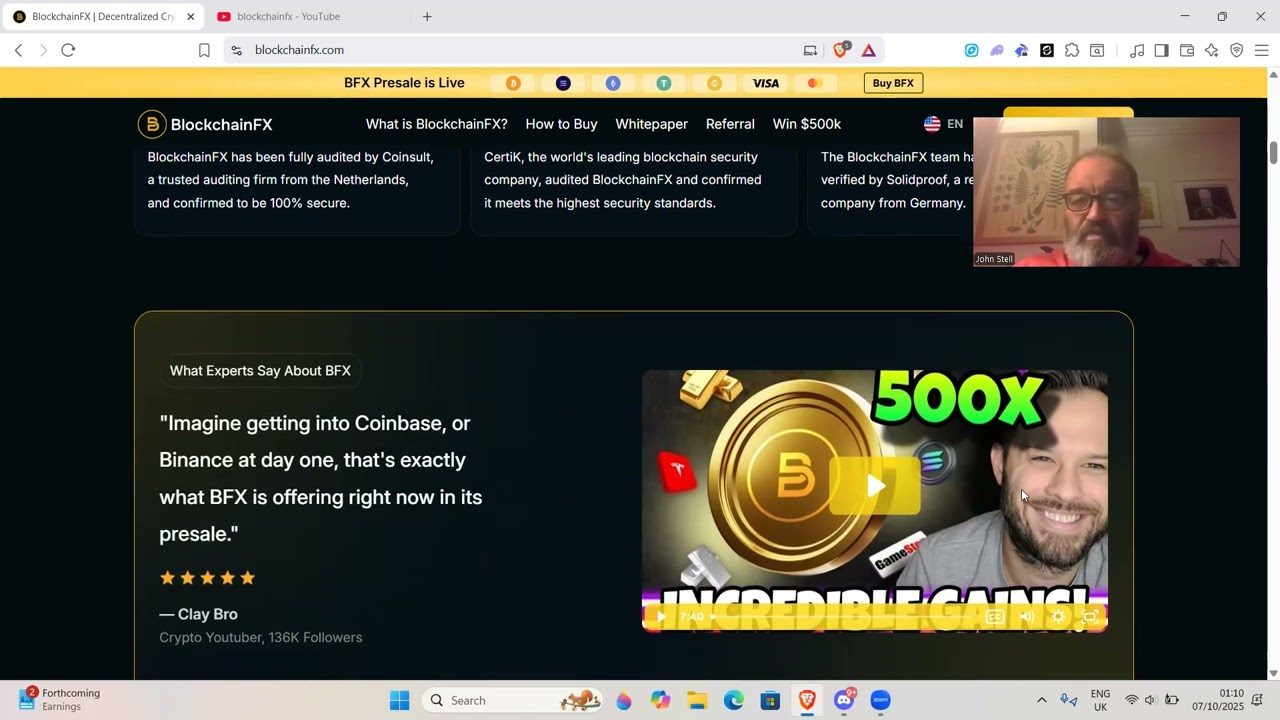The width and height of the screenshot is (1280, 720).
Task: Click the Forthcoming Earnings taskbar widget
Action: 60,699
